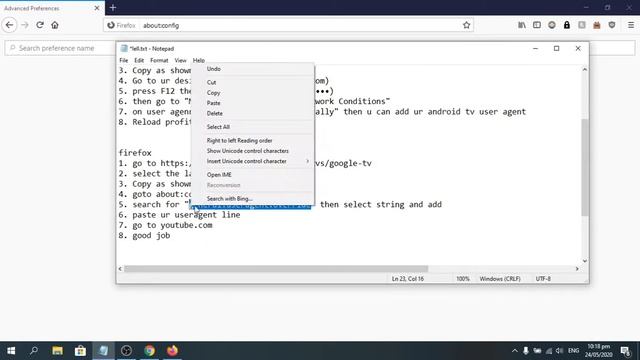Bookmark this page with star icon

point(467,25)
